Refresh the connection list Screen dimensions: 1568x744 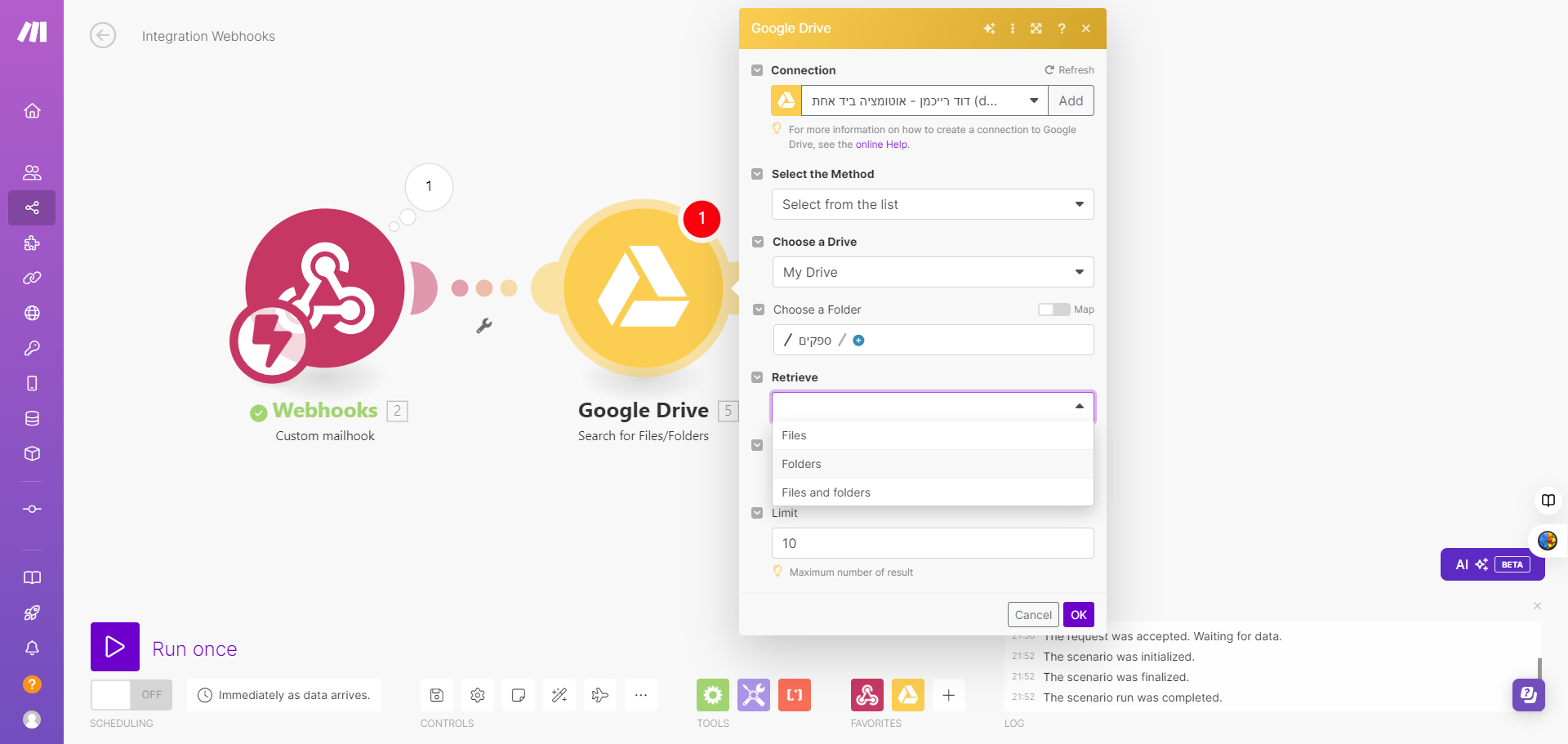pyautogui.click(x=1069, y=70)
